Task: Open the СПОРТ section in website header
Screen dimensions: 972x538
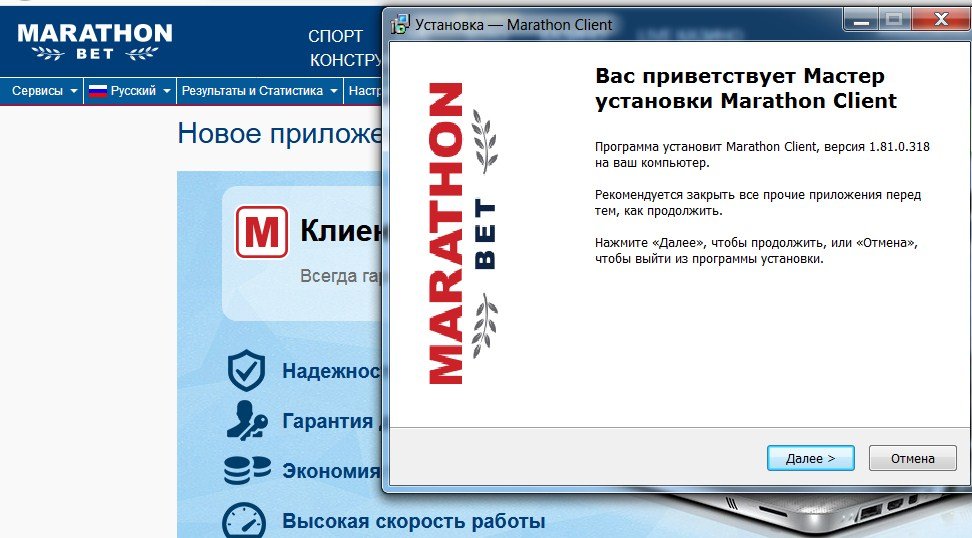Action: (335, 37)
